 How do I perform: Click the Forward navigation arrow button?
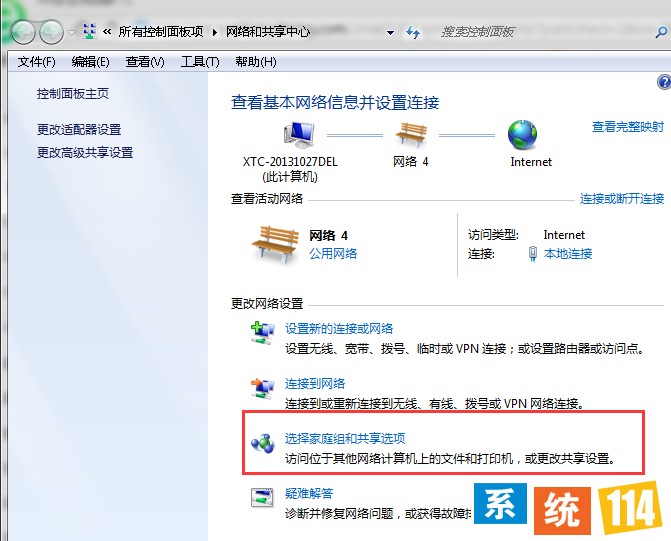(x=51, y=32)
